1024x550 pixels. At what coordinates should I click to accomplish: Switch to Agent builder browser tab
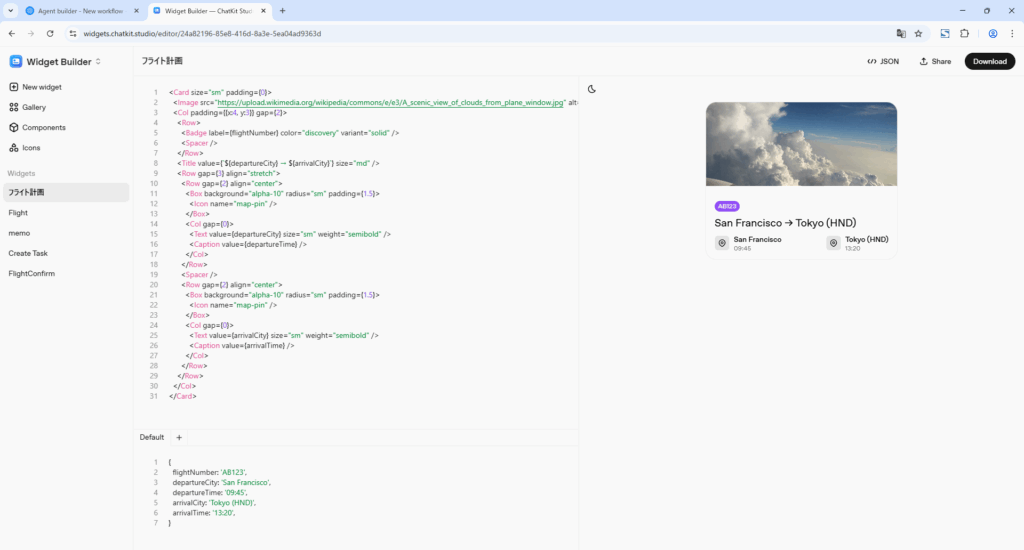[x=75, y=10]
